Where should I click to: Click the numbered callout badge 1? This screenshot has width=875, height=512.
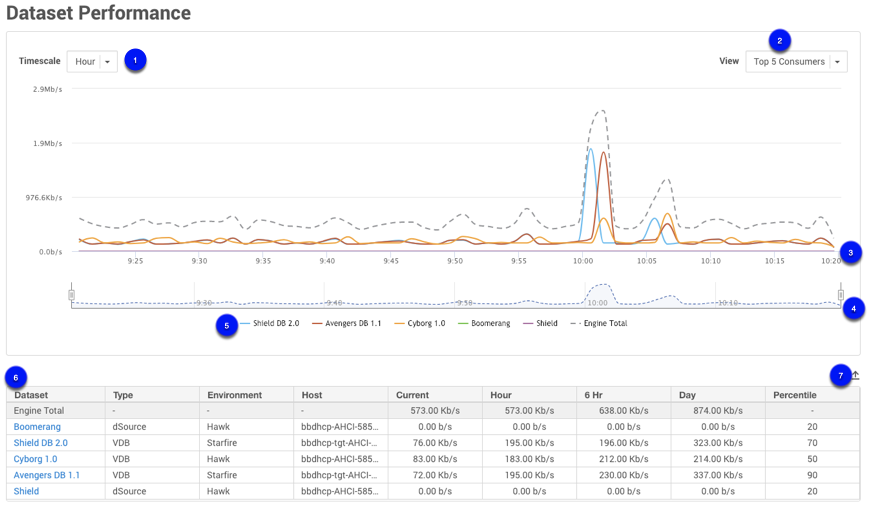pos(135,60)
